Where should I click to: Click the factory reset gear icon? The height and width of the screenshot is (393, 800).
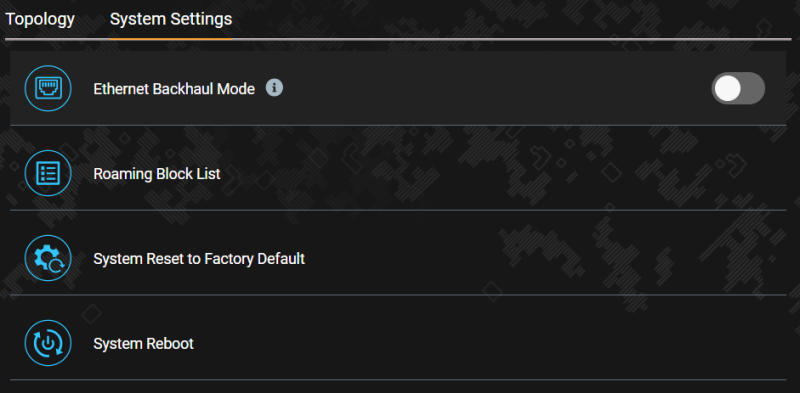pos(48,258)
